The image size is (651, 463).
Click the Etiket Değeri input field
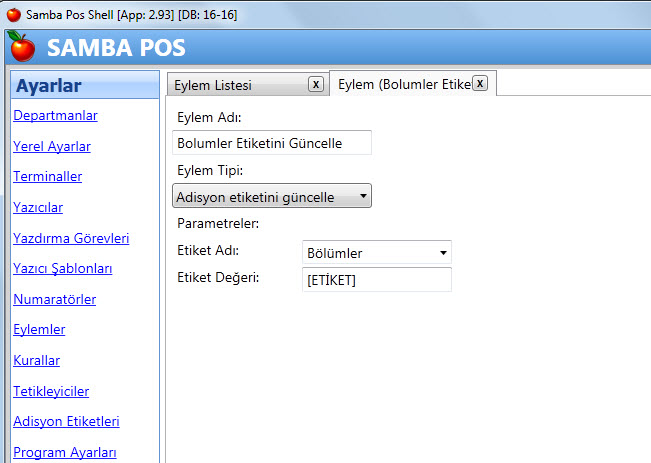pos(376,280)
